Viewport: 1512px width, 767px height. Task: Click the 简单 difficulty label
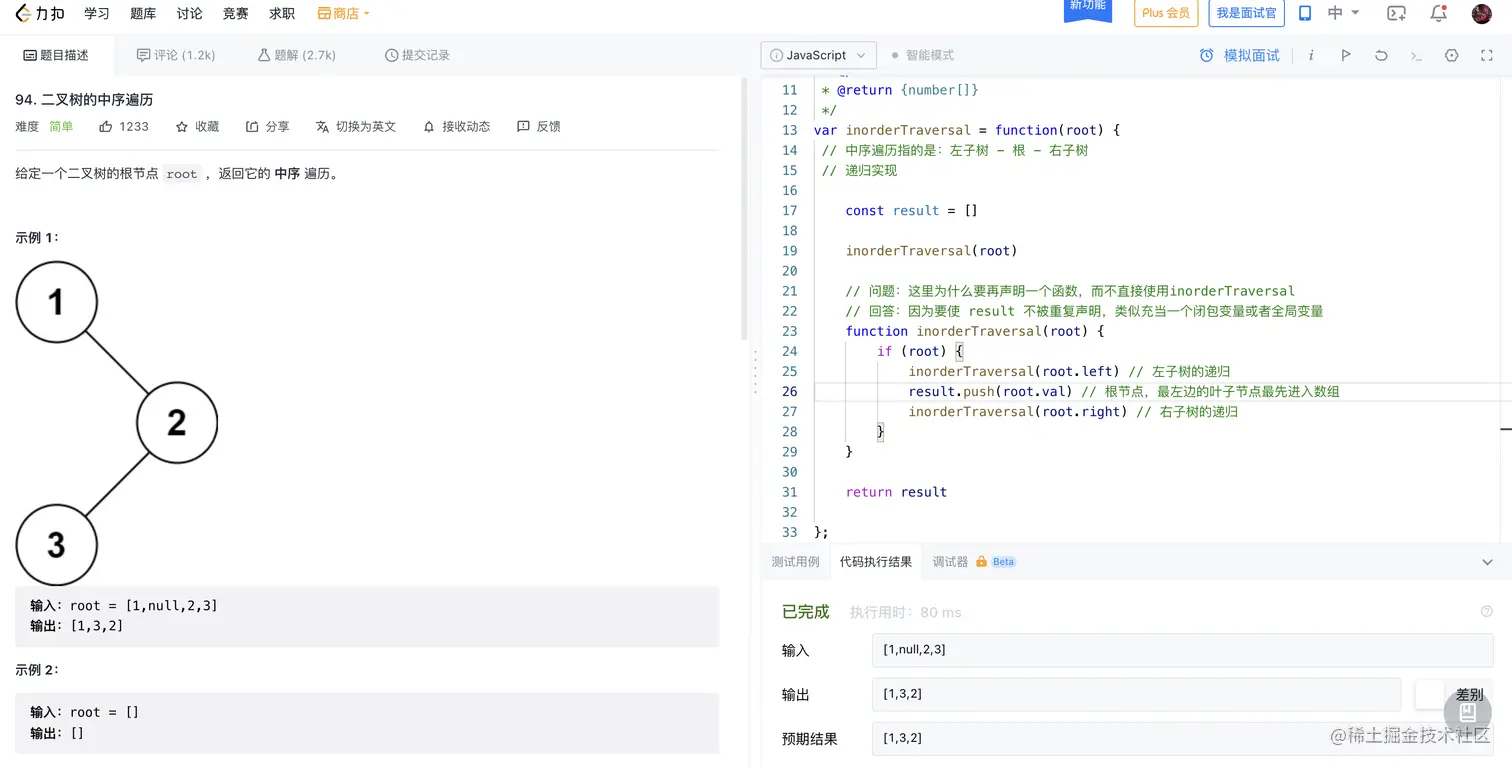[61, 127]
